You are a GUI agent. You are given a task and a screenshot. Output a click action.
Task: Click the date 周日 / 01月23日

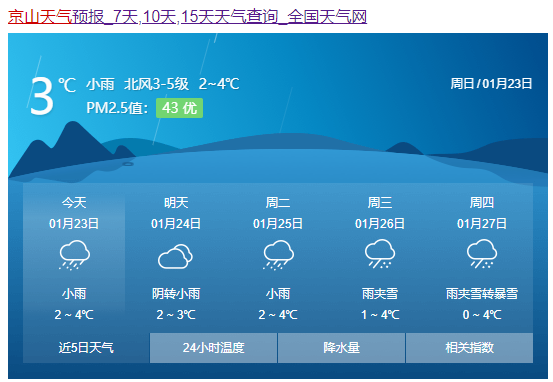(491, 84)
